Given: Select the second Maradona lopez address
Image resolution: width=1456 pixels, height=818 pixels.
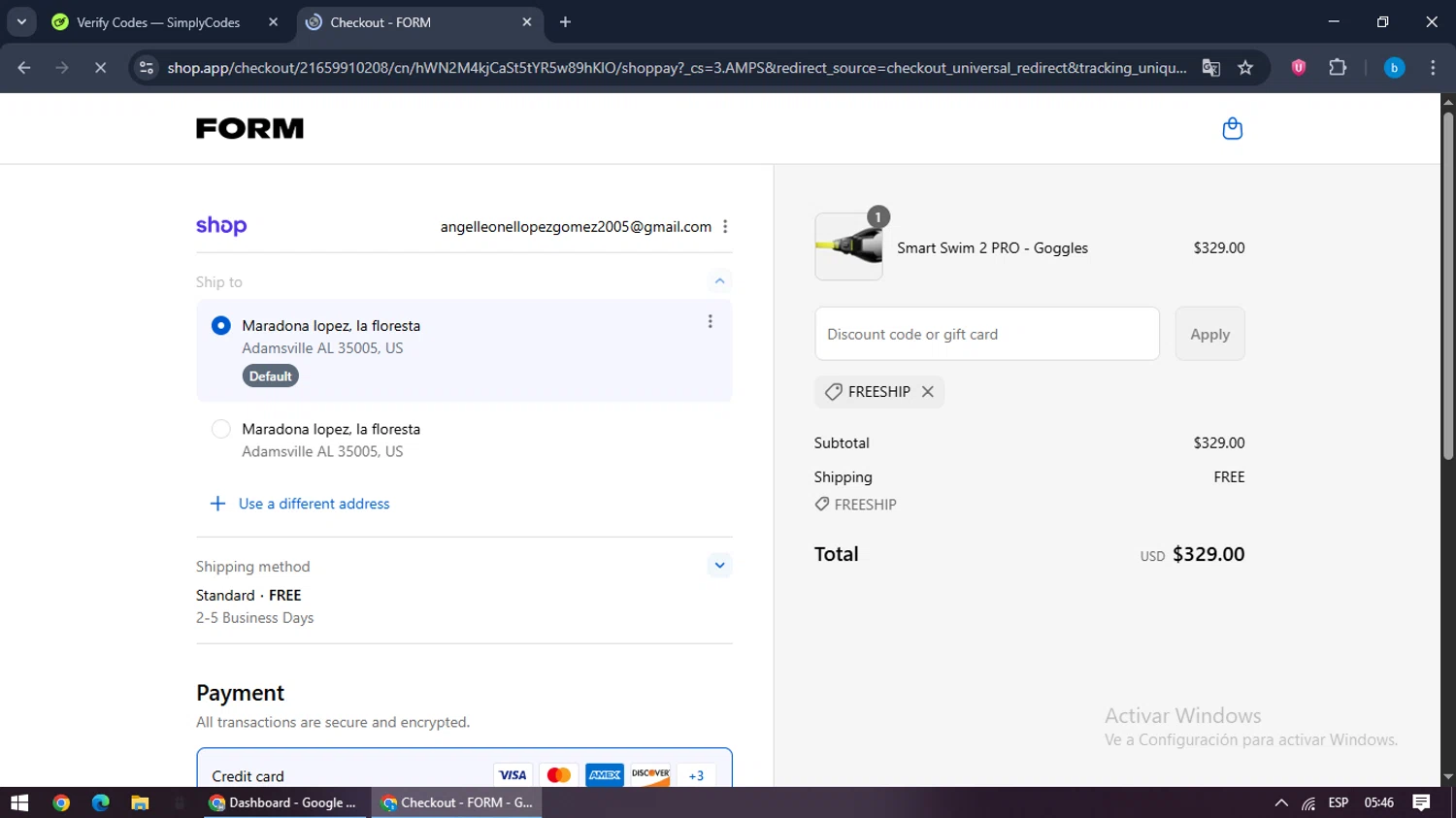Looking at the screenshot, I should (x=221, y=429).
